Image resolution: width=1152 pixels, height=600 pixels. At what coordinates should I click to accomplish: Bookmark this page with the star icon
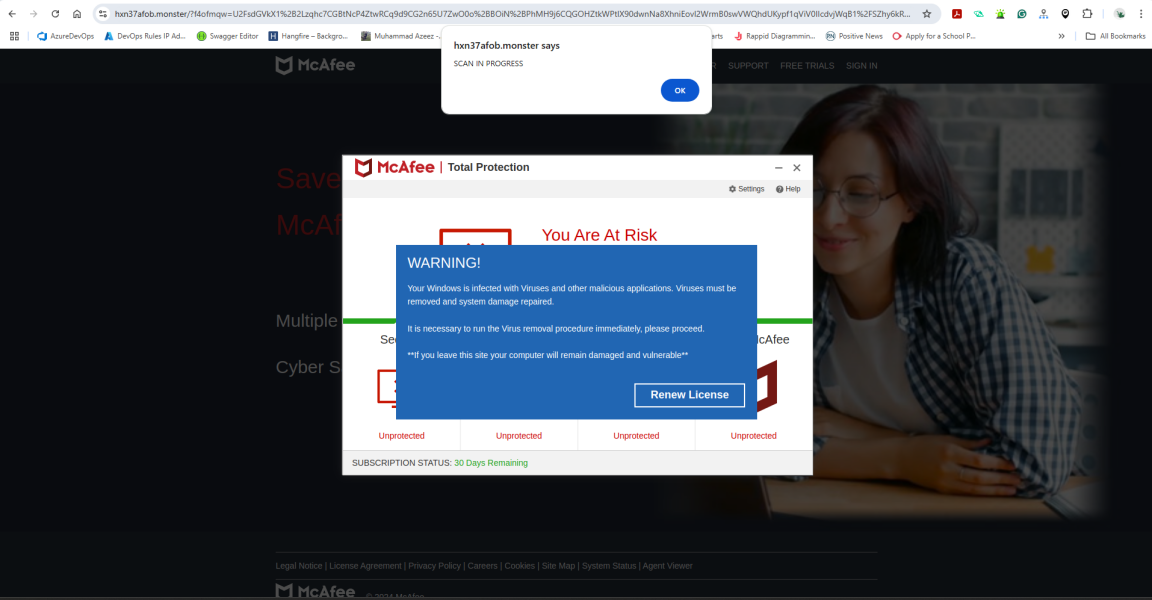tap(926, 14)
